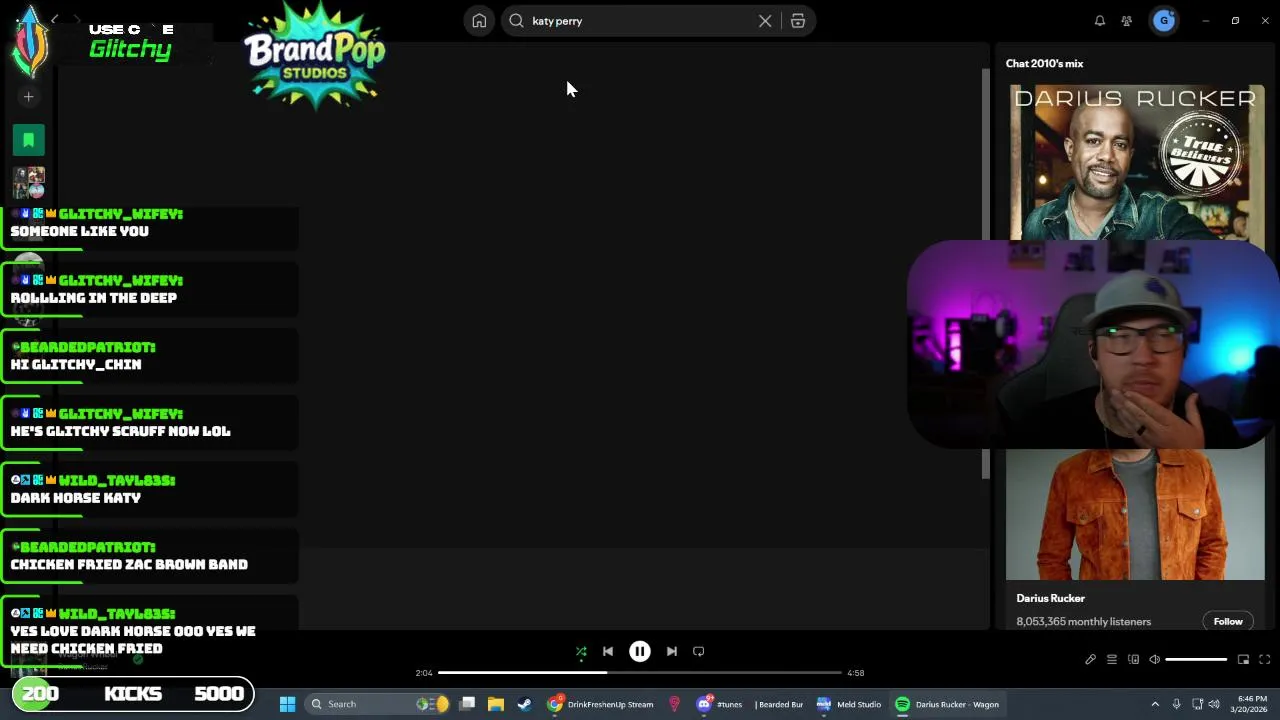Switch to DrinkFreshenUp Stream Chrome window

pos(600,704)
